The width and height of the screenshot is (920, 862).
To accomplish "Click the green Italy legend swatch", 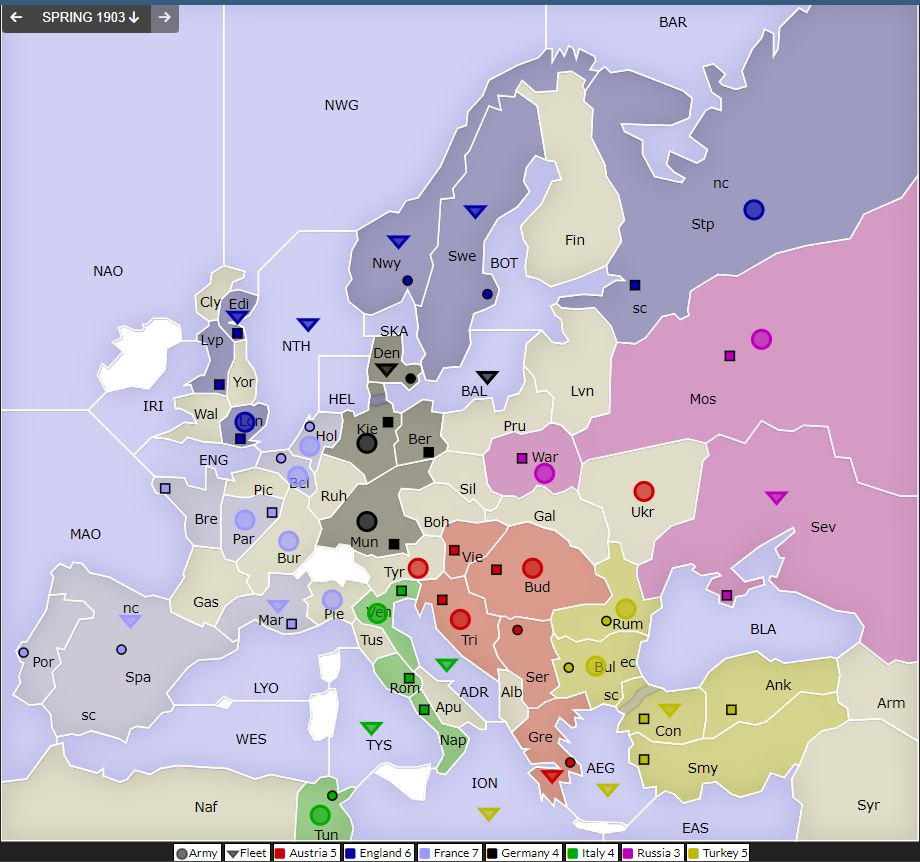I will (573, 853).
